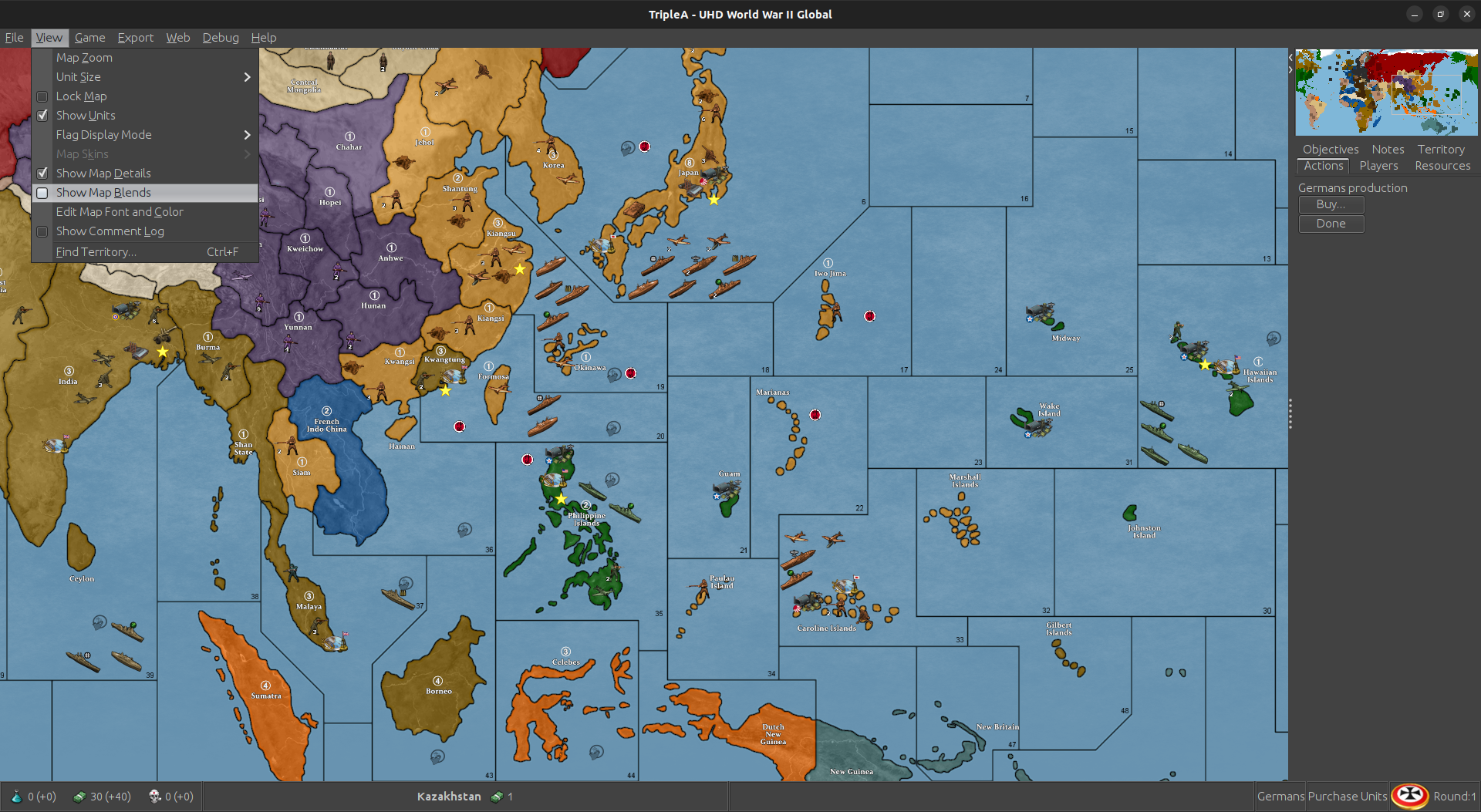Screen dimensions: 1481x812
Task: Click the yellow star at Hawaiian Islands
Action: 1205,365
